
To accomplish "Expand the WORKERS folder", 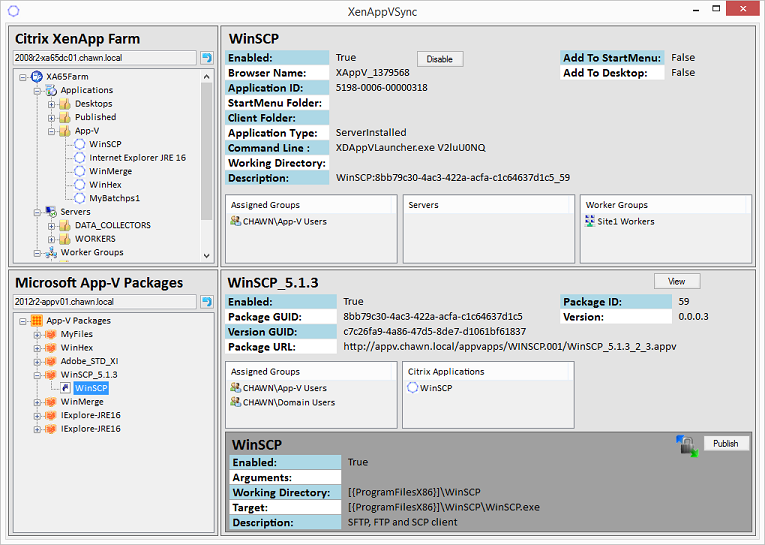I will coord(52,239).
